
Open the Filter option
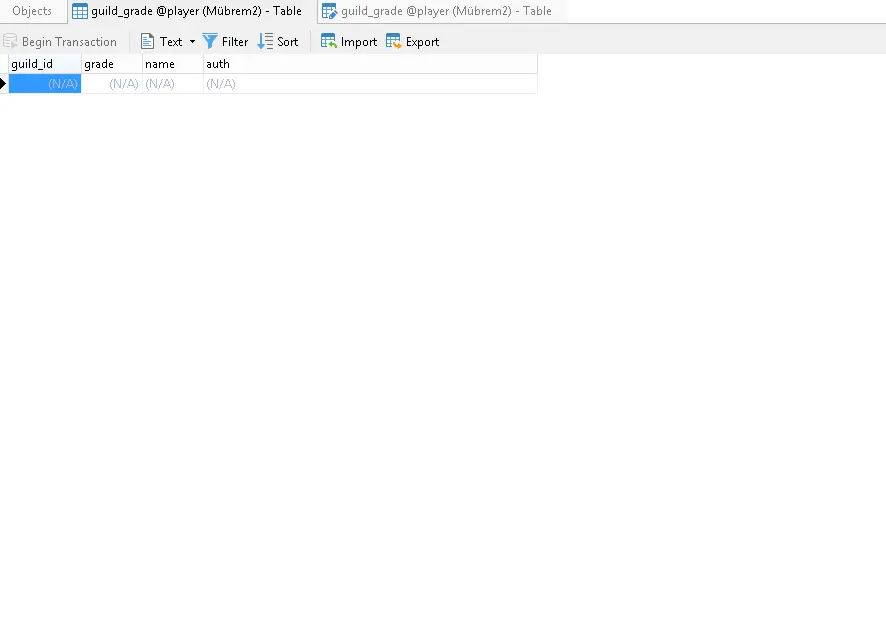(225, 42)
